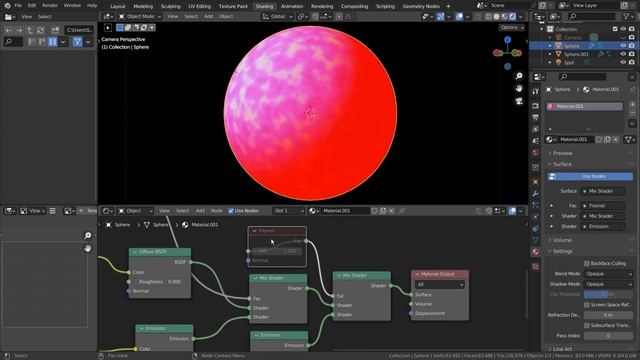Create a new folder in file browser

click(55, 30)
